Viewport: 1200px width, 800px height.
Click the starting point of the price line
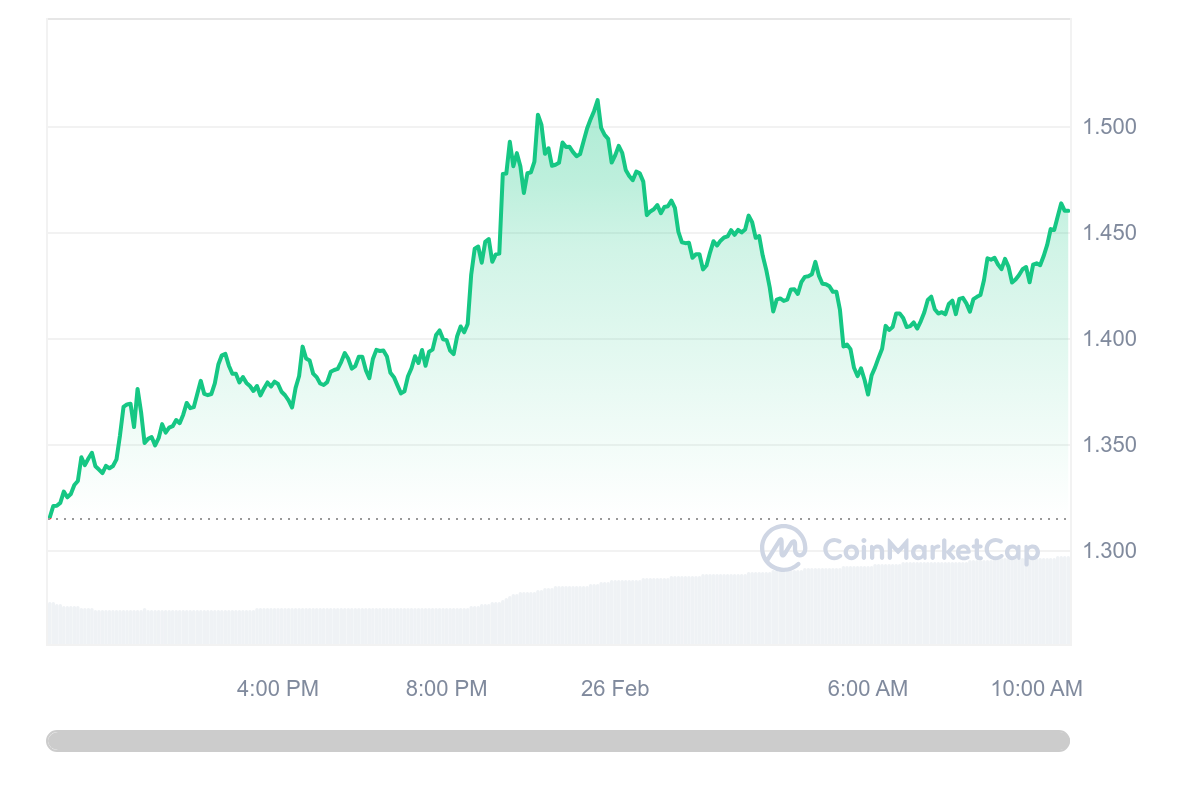coord(48,517)
